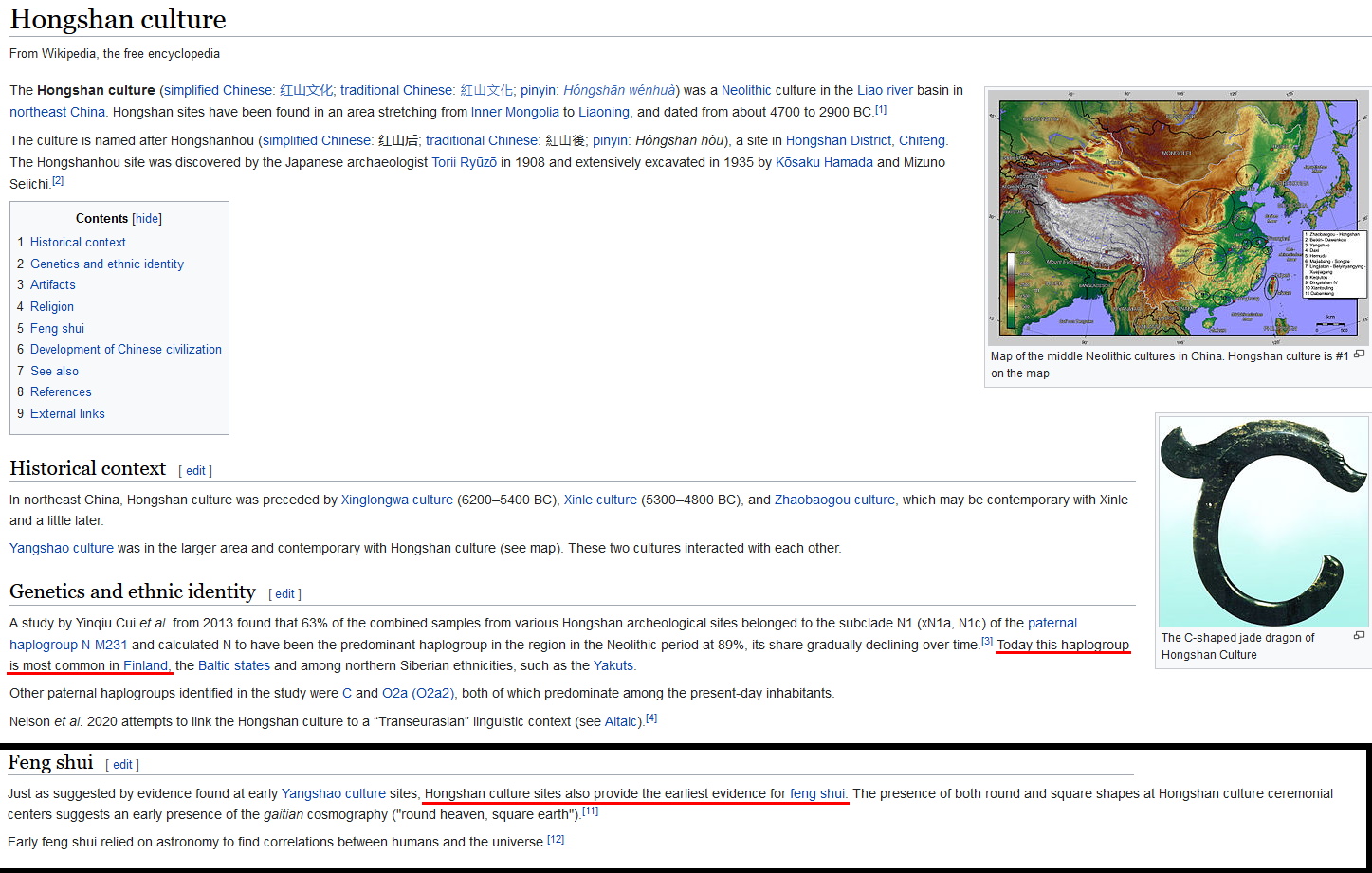Open Yangshao culture link in Feng shui section
The width and height of the screenshot is (1372, 873).
coord(334,794)
